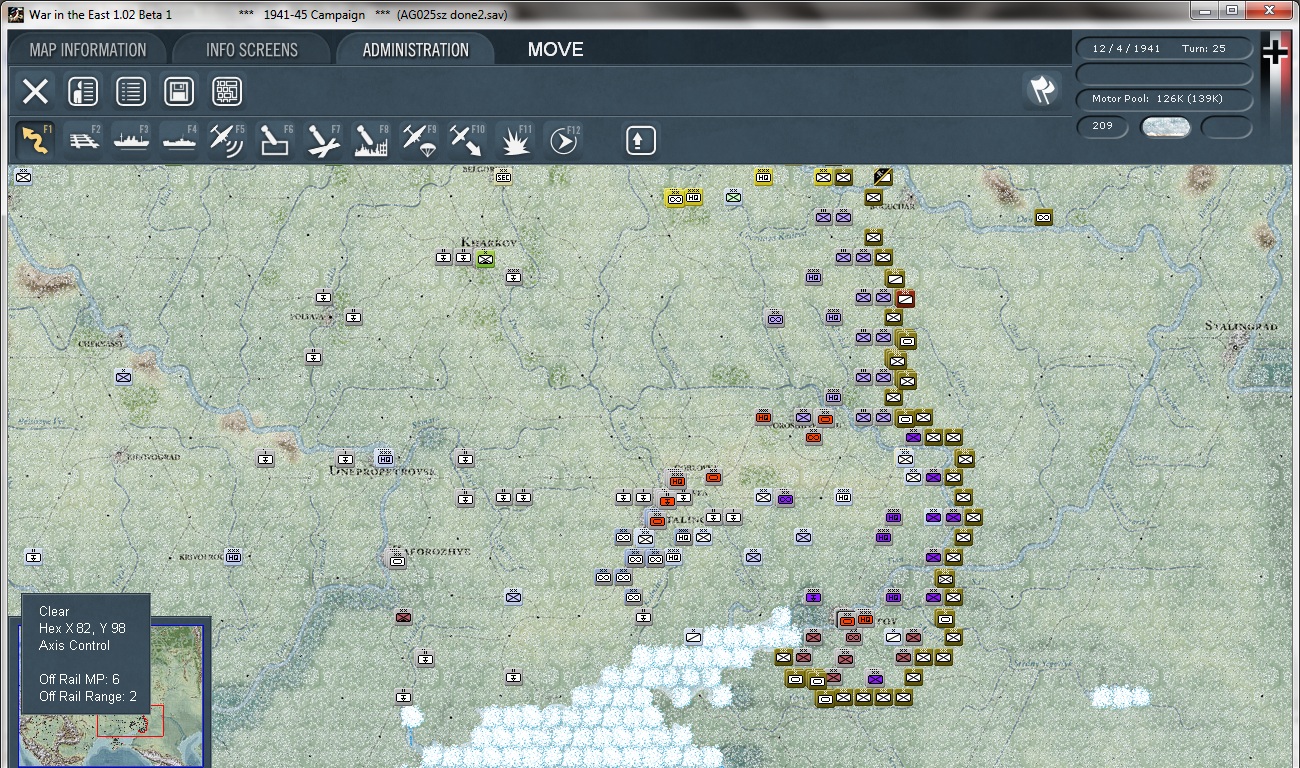Select the Bomb airfield mode (F7) icon
The width and height of the screenshot is (1300, 768).
pos(323,141)
